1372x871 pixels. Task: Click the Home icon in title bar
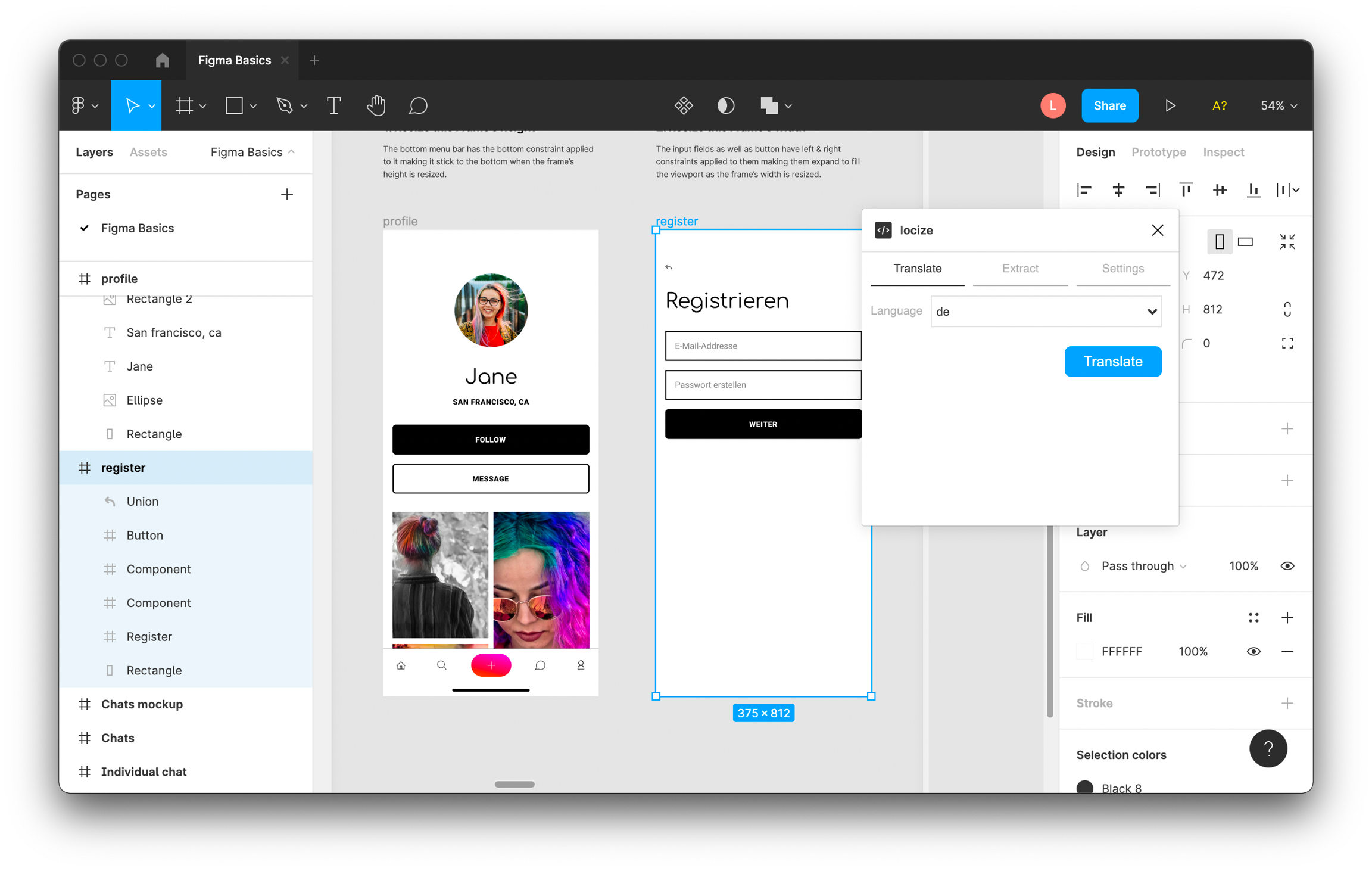[162, 60]
